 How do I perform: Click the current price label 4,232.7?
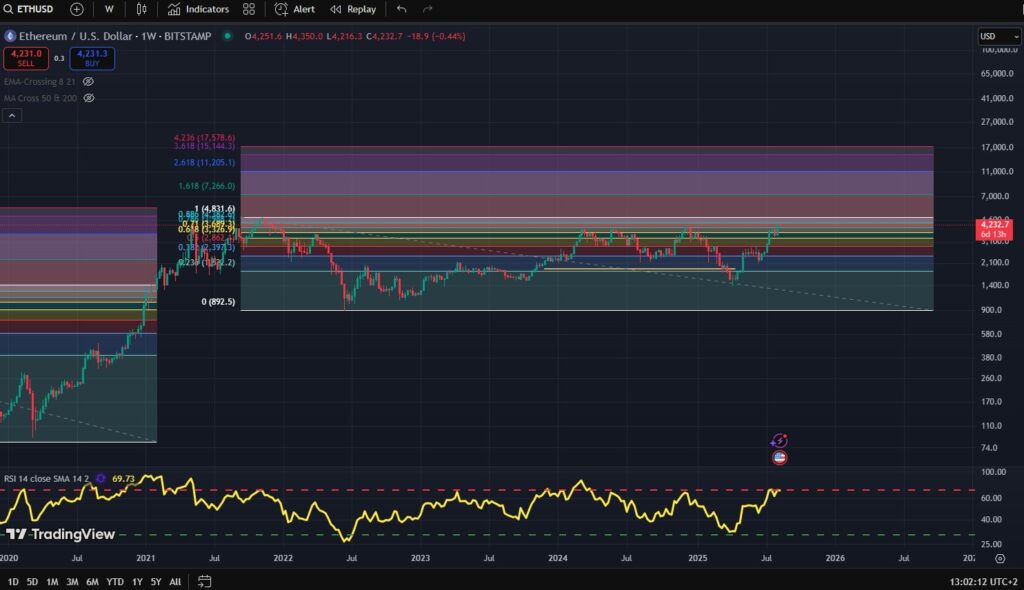pos(994,229)
